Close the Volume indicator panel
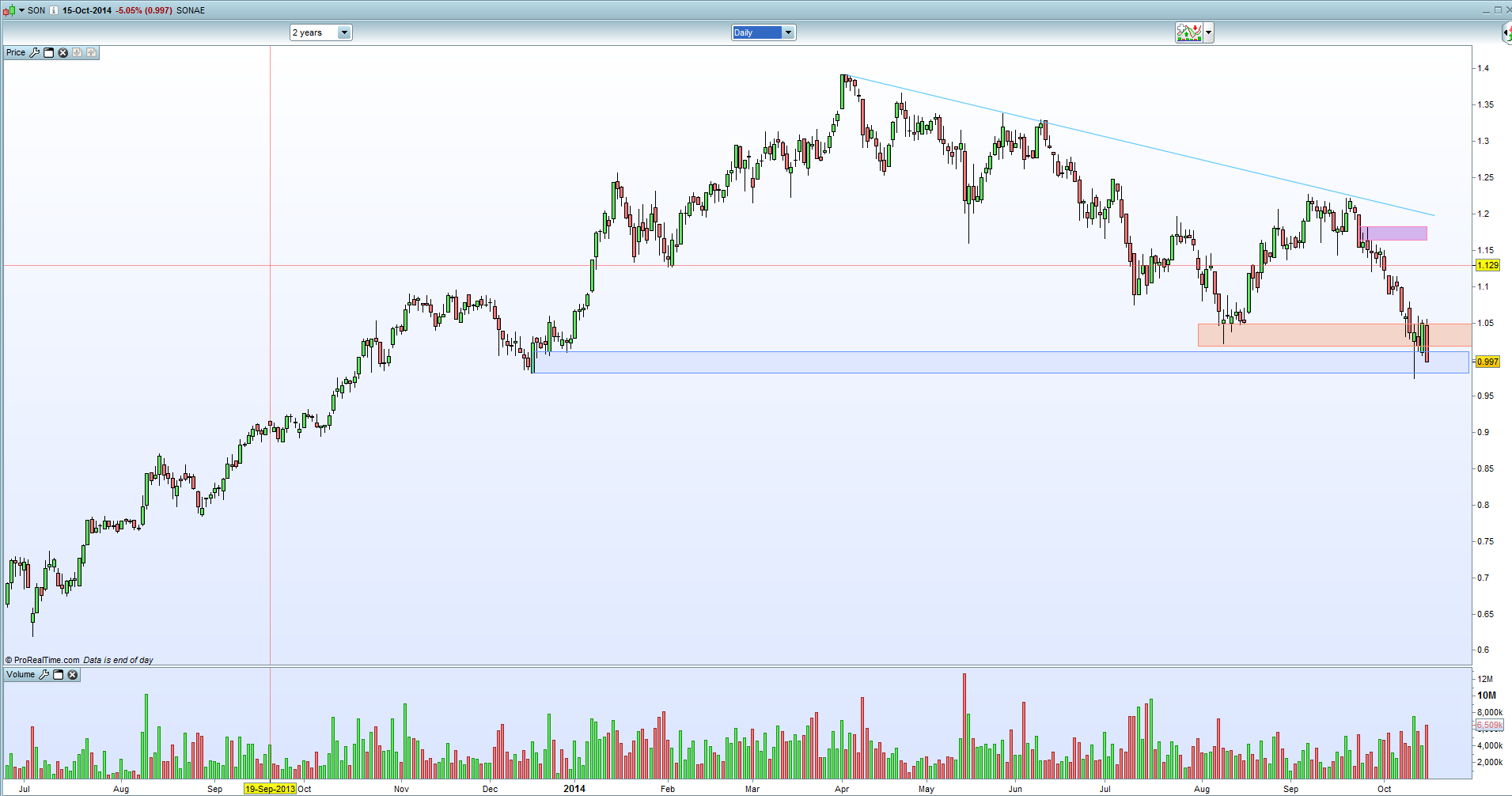This screenshot has width=1512, height=796. click(73, 674)
